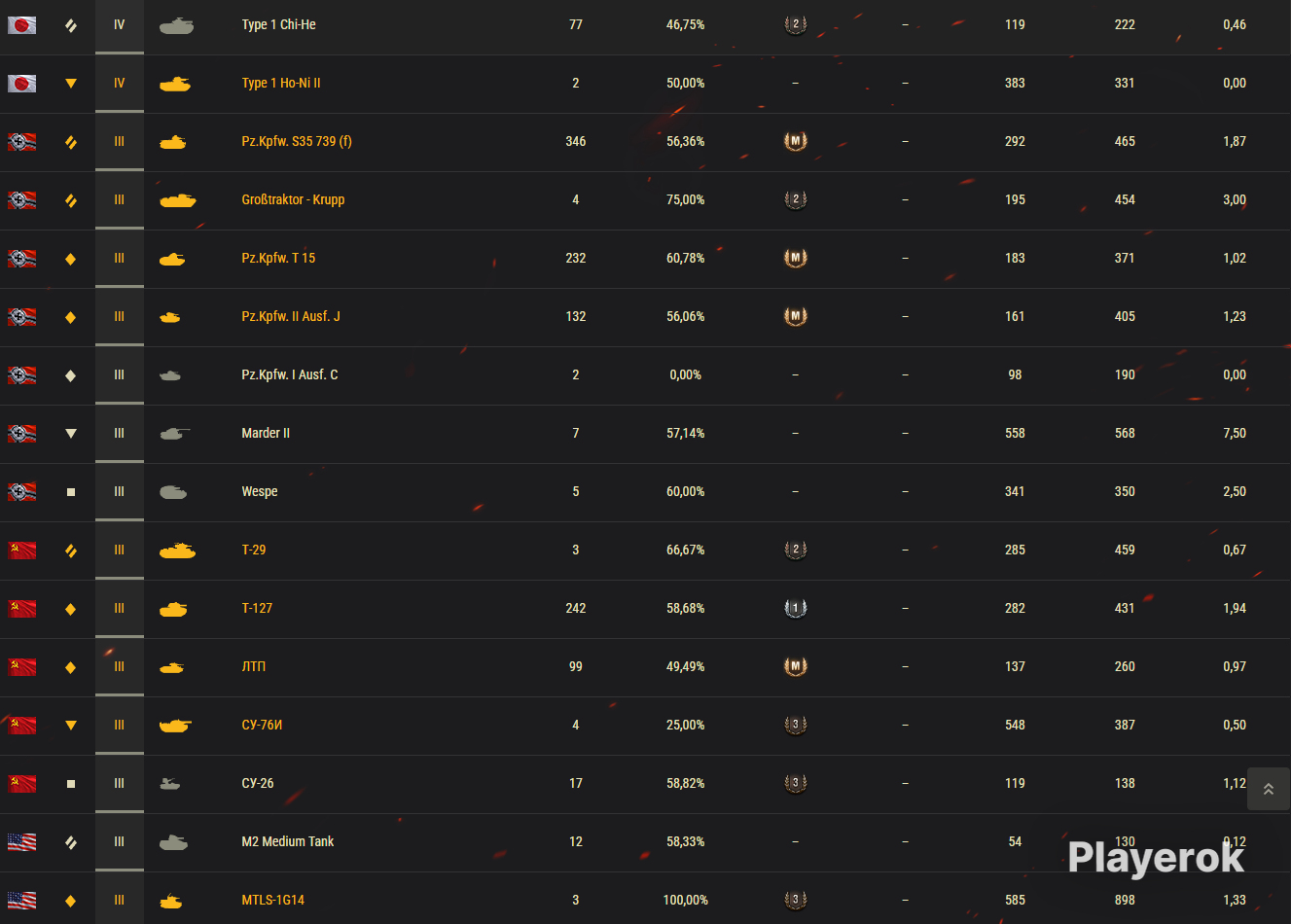Click the tank destroyer triangle icon on СУ-76И row
This screenshot has width=1291, height=924.
pyautogui.click(x=70, y=726)
